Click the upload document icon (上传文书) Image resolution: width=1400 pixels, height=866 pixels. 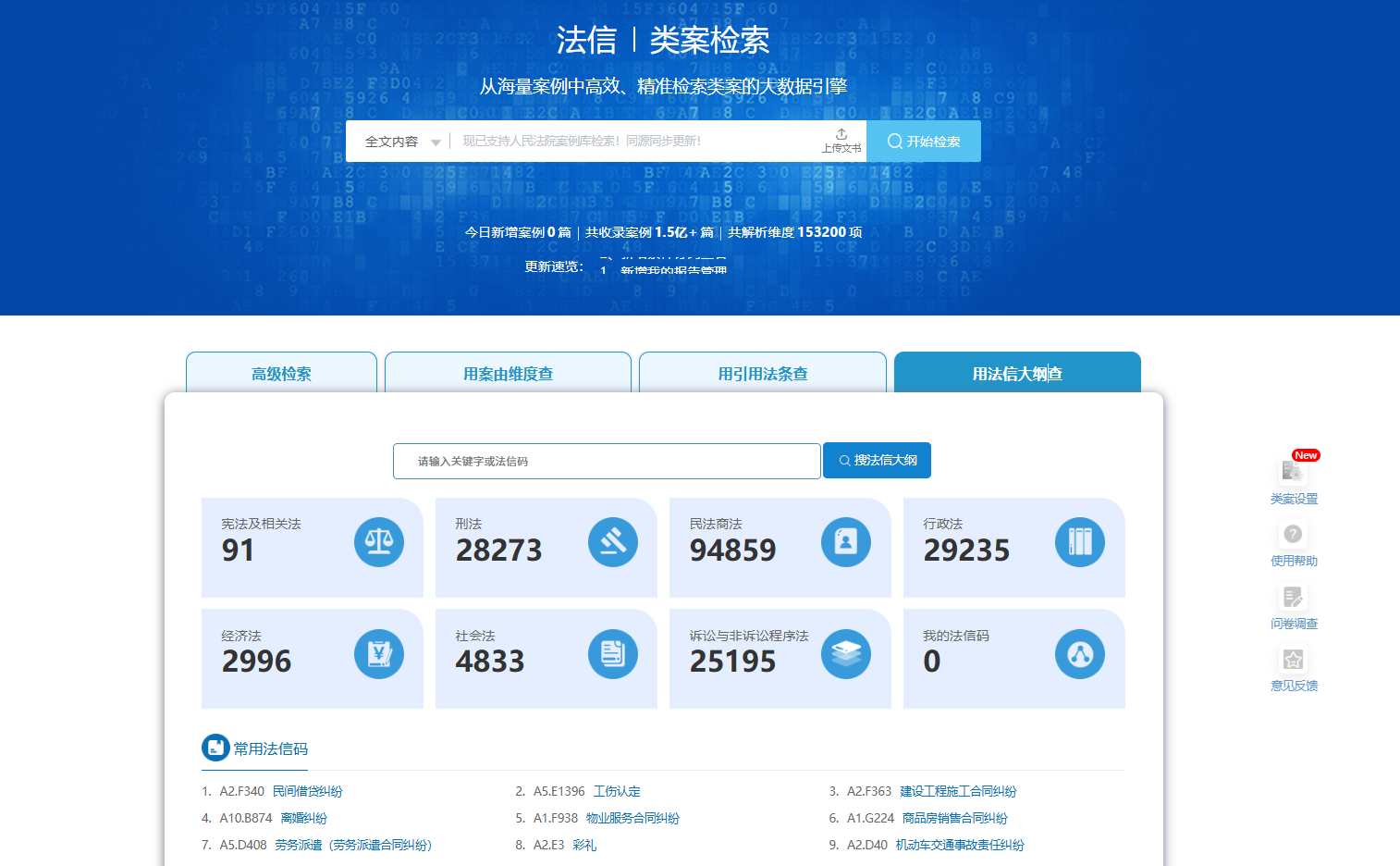pyautogui.click(x=841, y=141)
